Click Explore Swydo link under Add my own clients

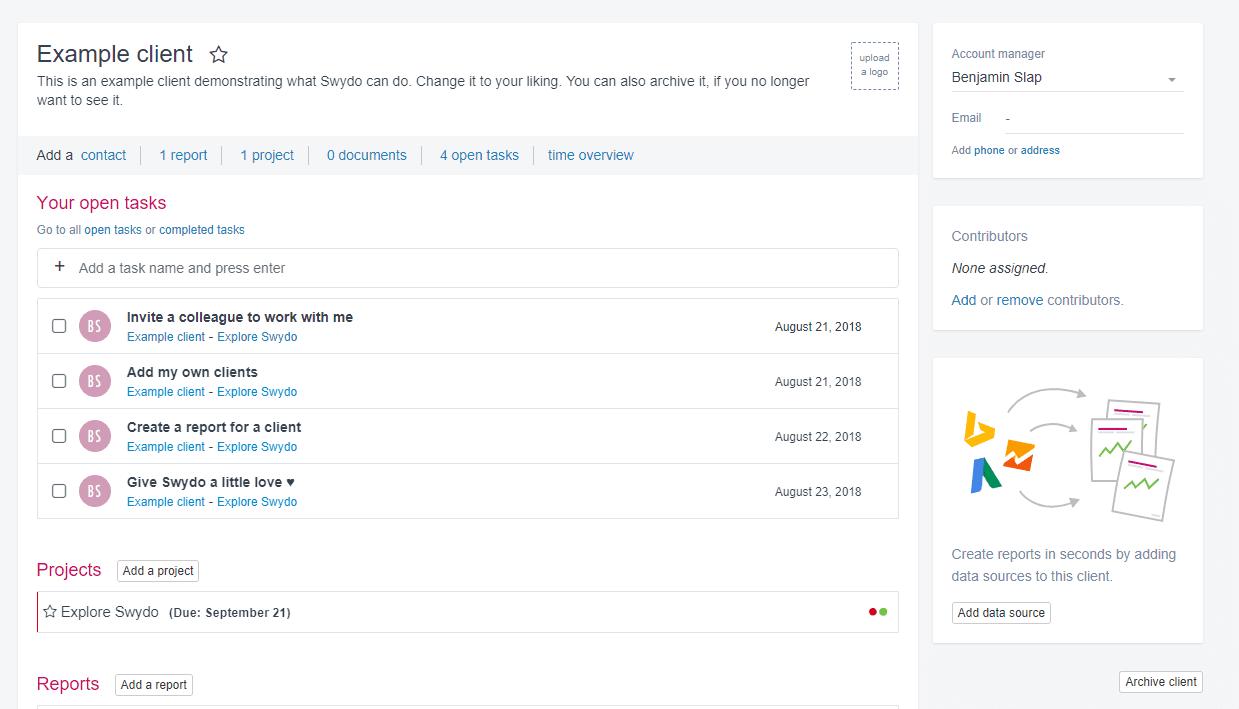257,392
